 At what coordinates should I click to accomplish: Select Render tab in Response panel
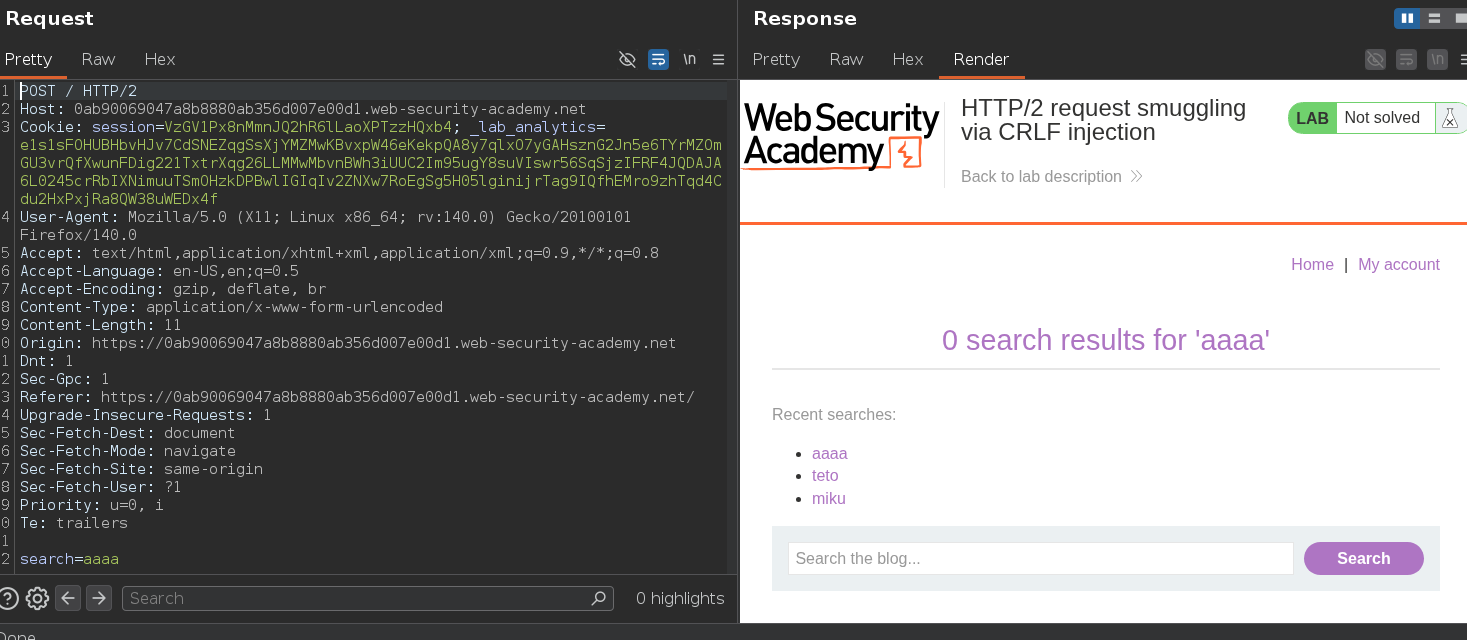[x=981, y=59]
